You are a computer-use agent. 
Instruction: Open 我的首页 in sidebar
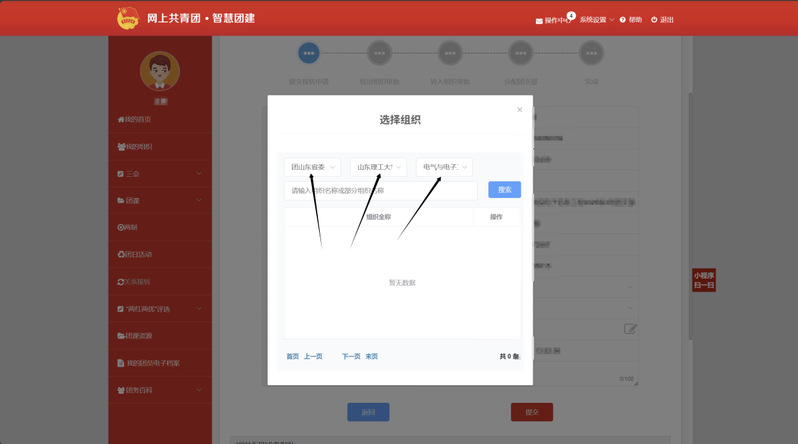pyautogui.click(x=137, y=120)
